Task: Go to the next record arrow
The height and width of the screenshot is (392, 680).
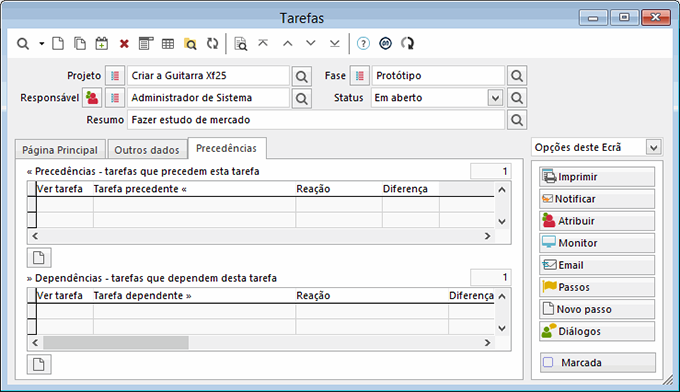Action: pos(311,43)
